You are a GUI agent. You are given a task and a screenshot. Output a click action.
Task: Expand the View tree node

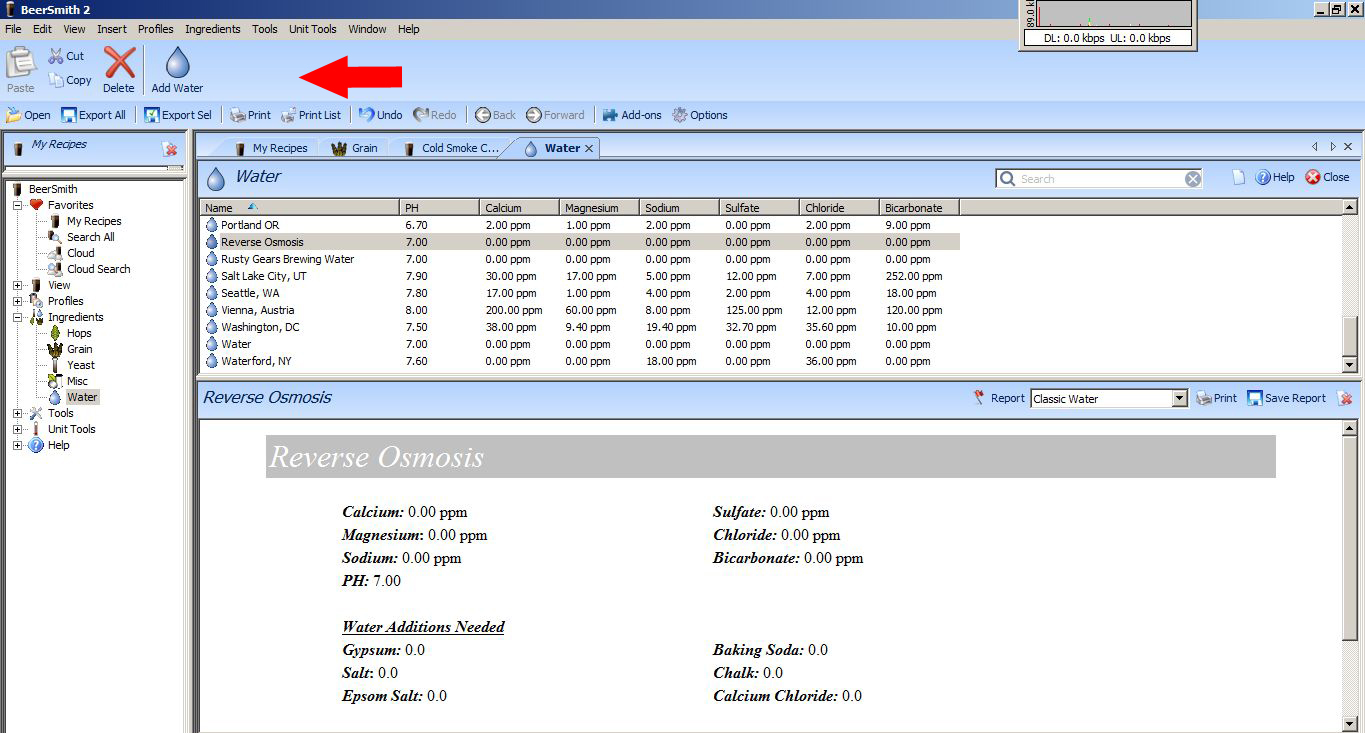point(18,285)
